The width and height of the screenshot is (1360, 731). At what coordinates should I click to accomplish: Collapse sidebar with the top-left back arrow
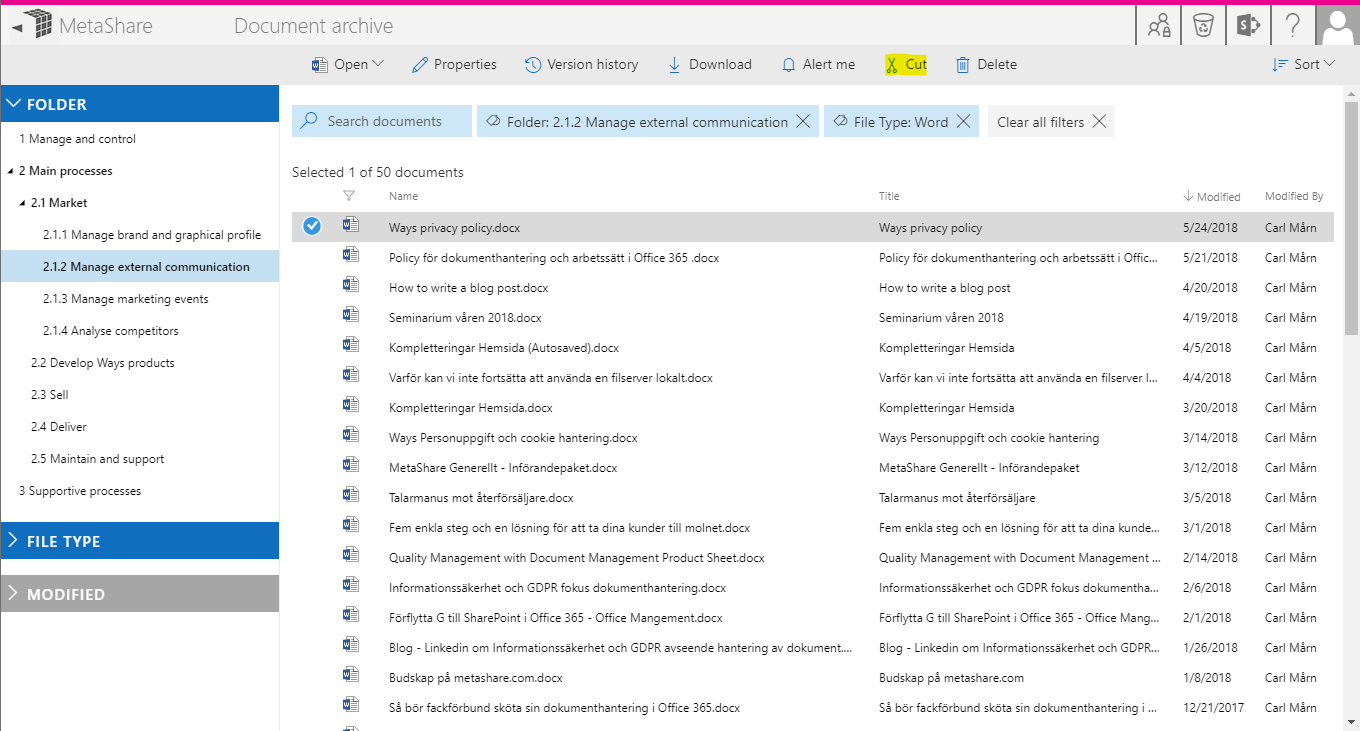17,26
